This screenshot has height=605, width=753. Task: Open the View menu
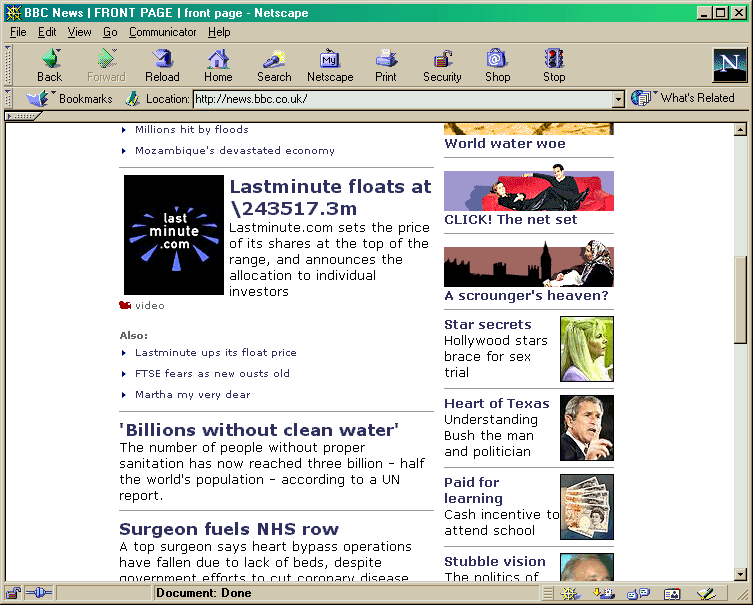(x=79, y=32)
